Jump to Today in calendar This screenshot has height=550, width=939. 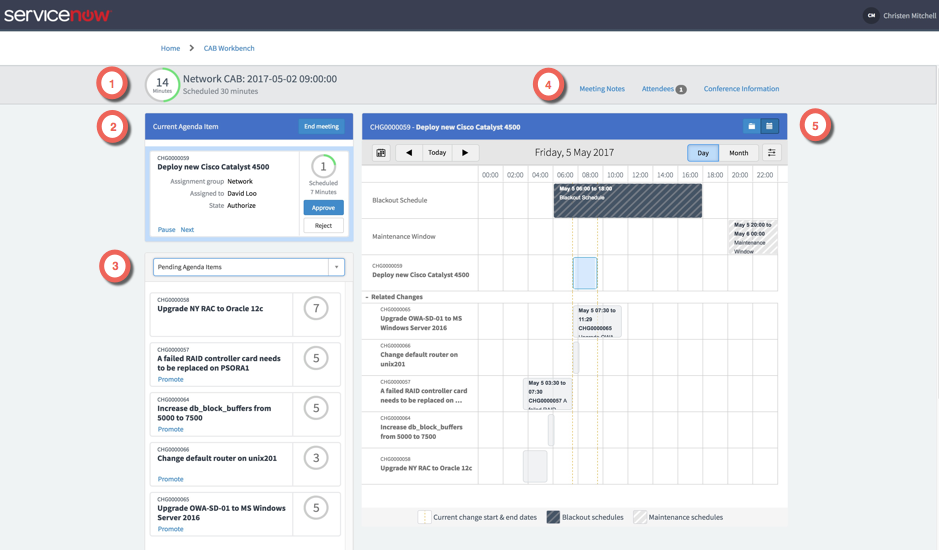pos(437,153)
